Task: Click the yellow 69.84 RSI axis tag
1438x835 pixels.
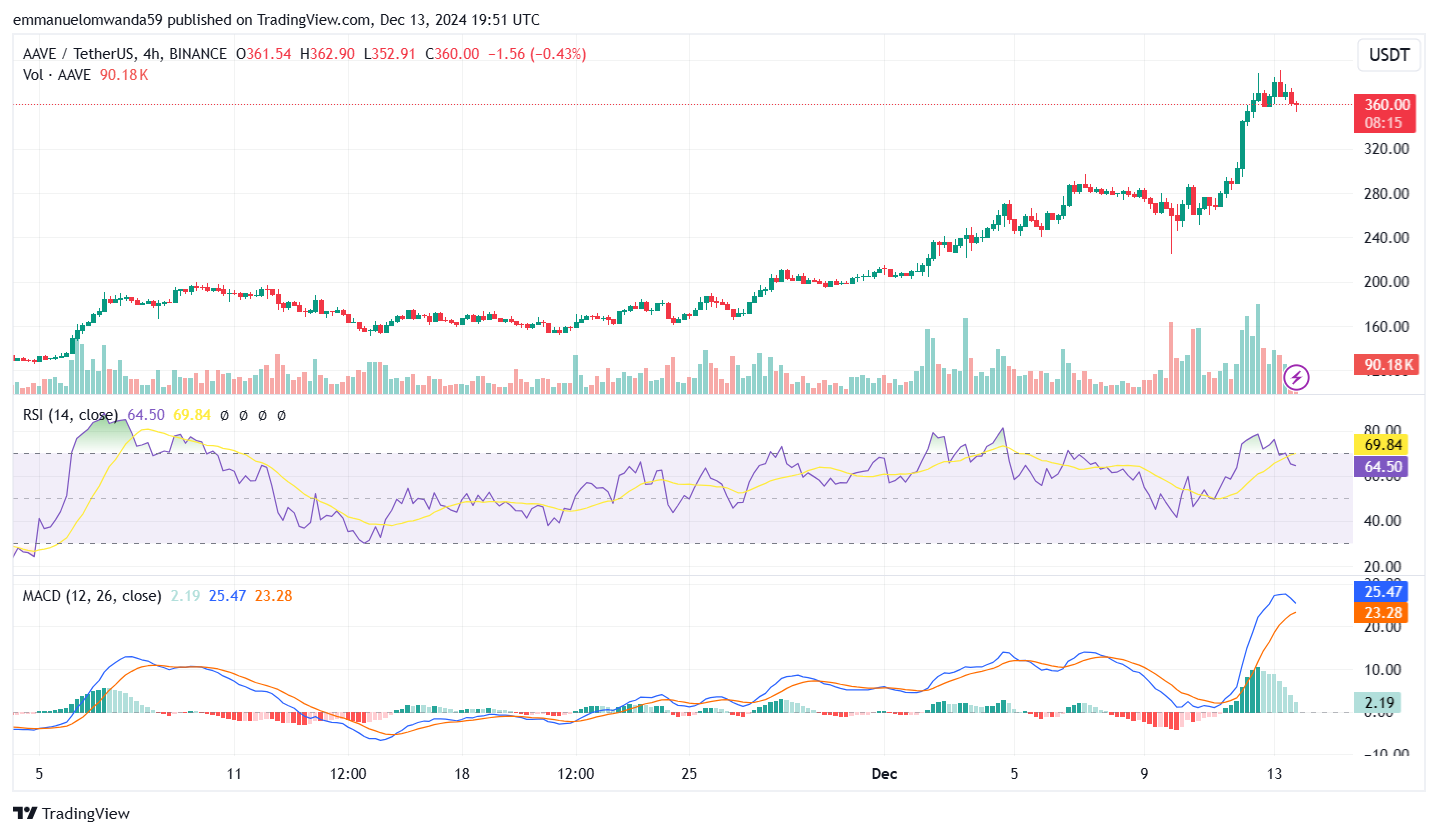Action: coord(1380,443)
